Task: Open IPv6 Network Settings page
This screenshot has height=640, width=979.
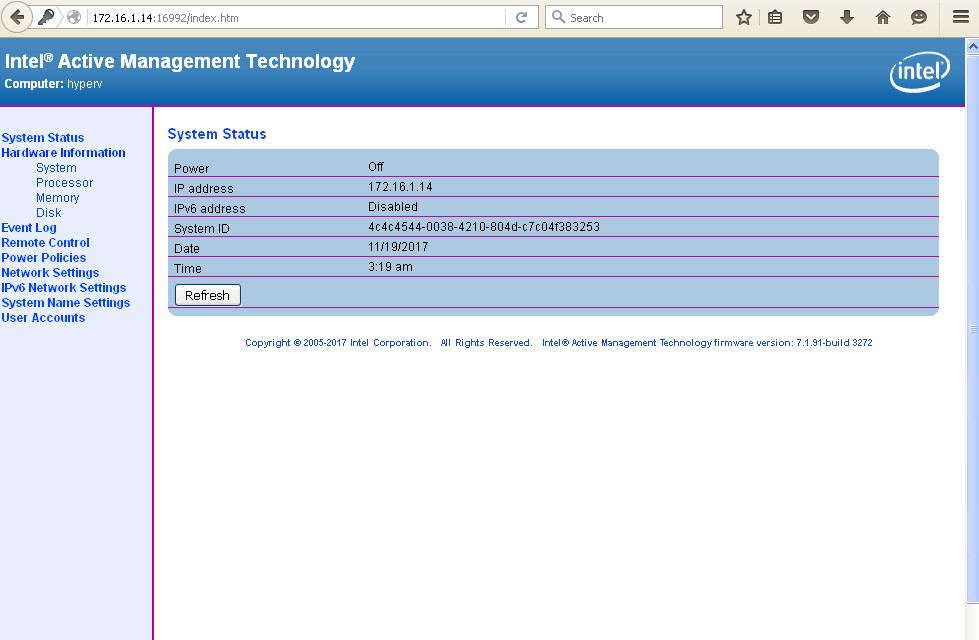Action: click(x=64, y=287)
